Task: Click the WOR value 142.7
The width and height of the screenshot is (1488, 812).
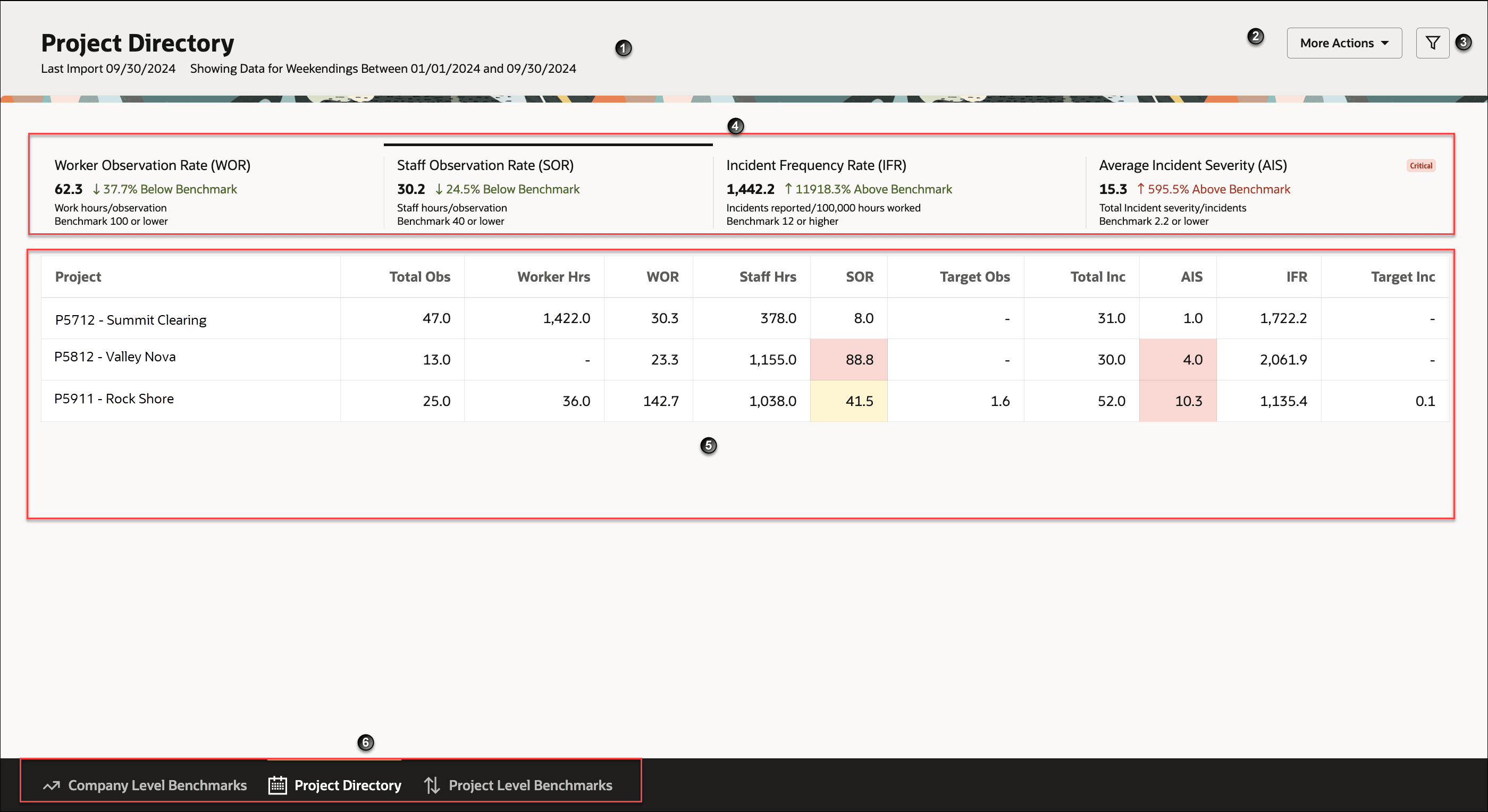Action: (x=661, y=401)
